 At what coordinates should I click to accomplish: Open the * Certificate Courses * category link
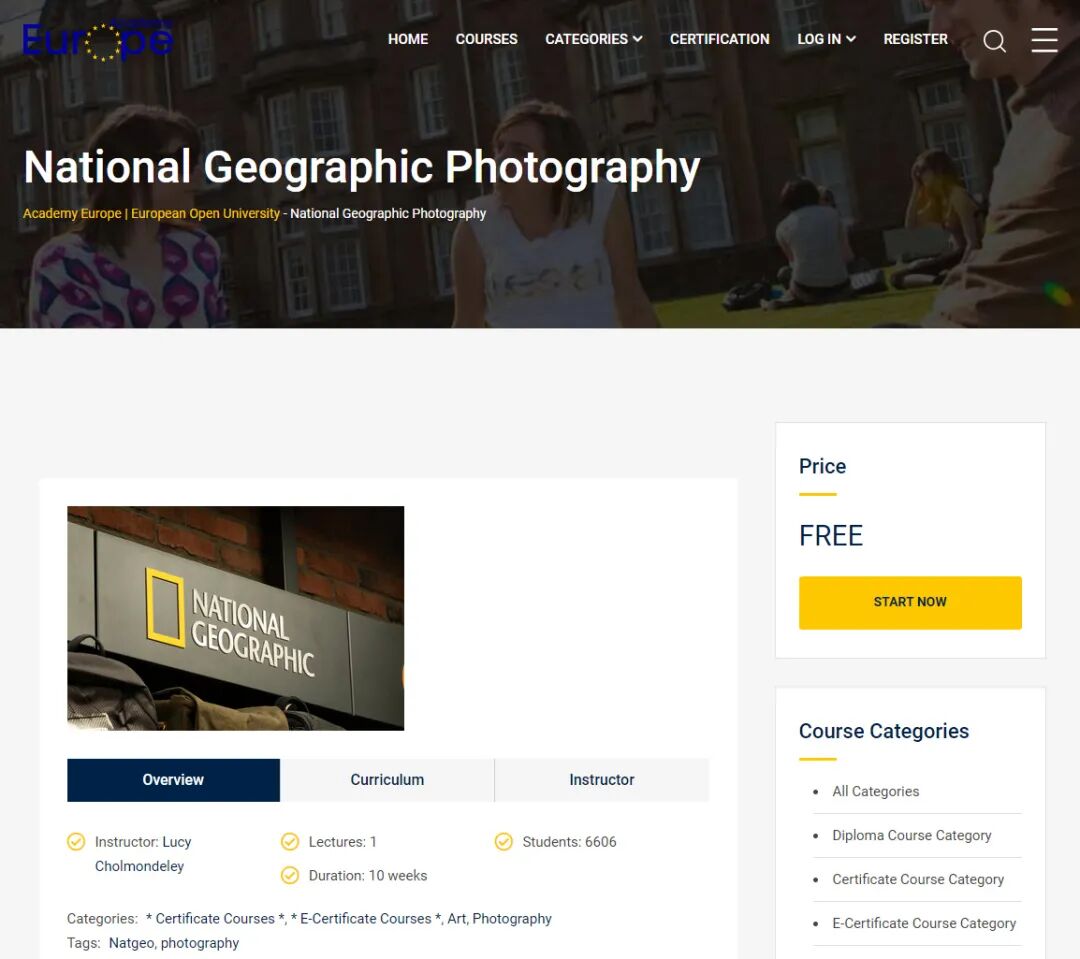(216, 918)
